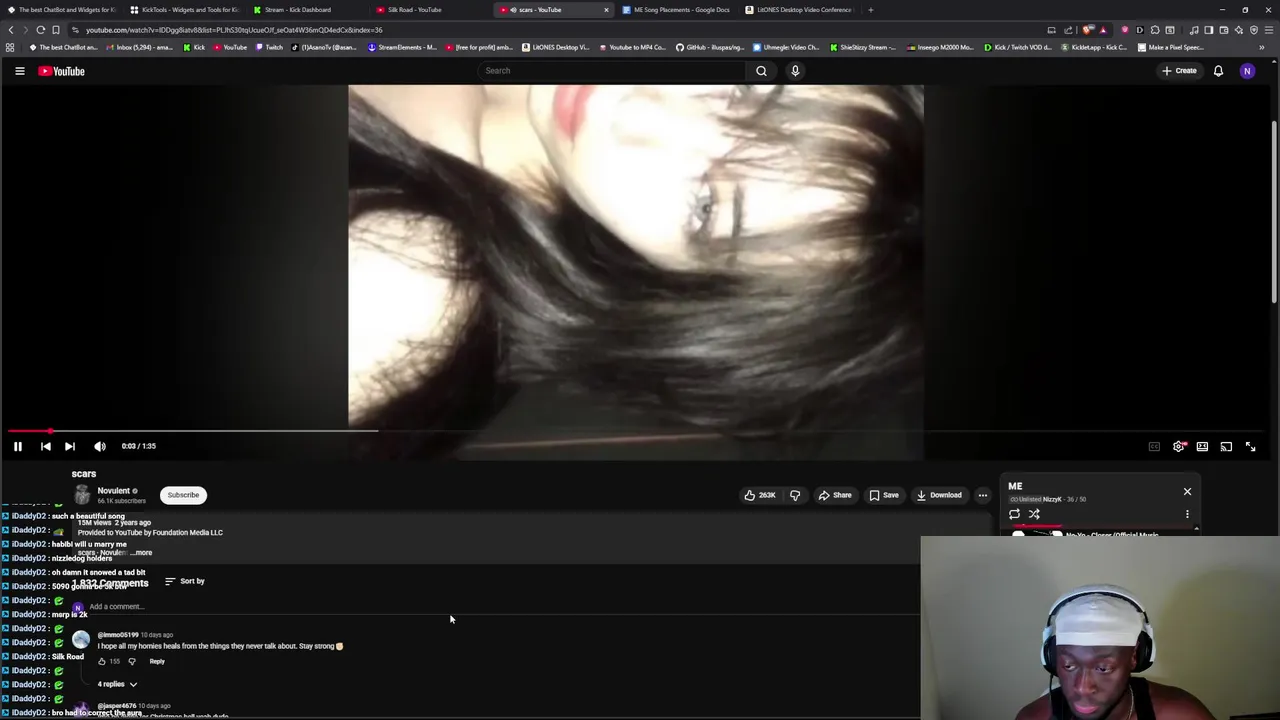
Task: Dislike the scars video
Action: [795, 495]
